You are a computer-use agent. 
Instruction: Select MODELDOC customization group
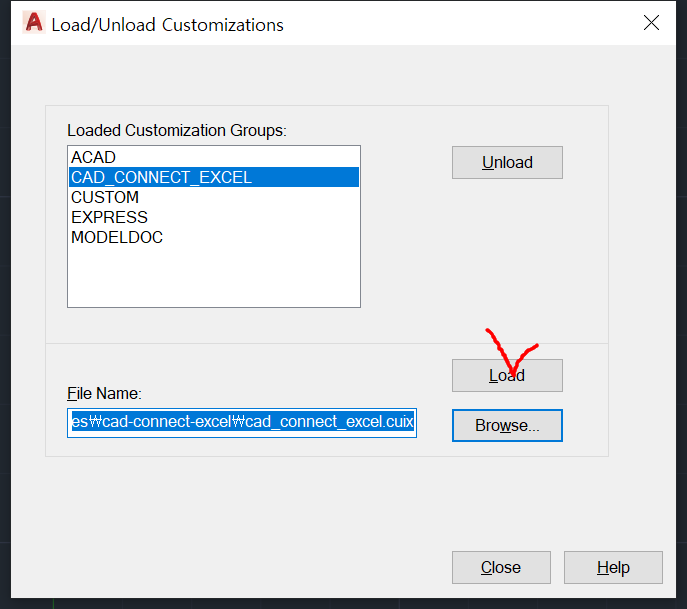(214, 237)
